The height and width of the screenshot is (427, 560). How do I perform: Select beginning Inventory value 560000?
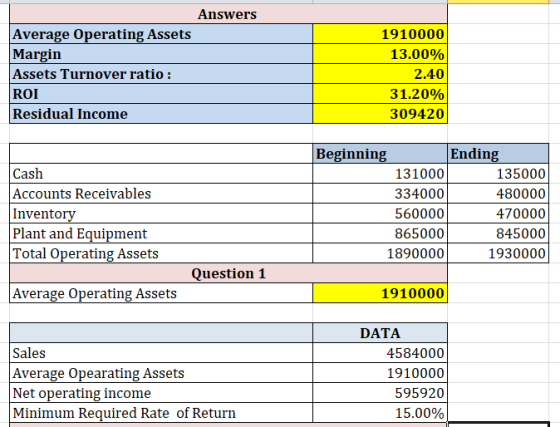pyautogui.click(x=380, y=214)
